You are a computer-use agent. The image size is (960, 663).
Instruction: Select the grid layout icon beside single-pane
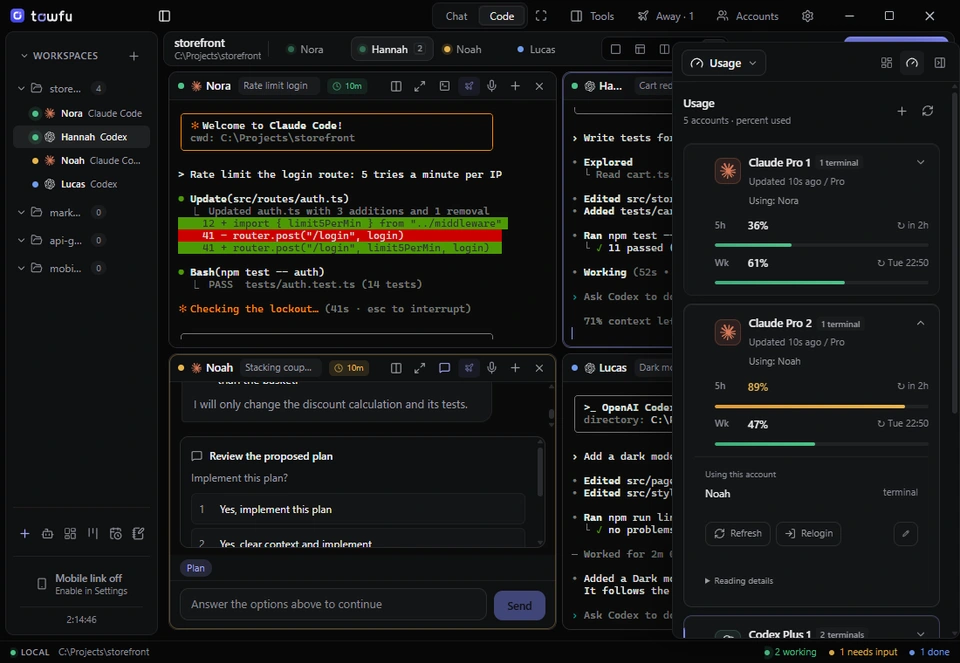point(640,49)
